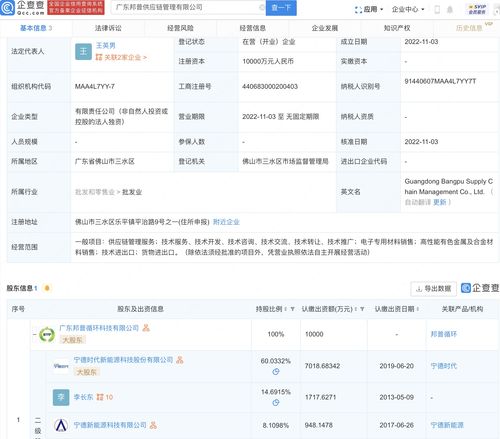500x439 pixels.
Task: Click the company search input field
Action: coord(187,7)
